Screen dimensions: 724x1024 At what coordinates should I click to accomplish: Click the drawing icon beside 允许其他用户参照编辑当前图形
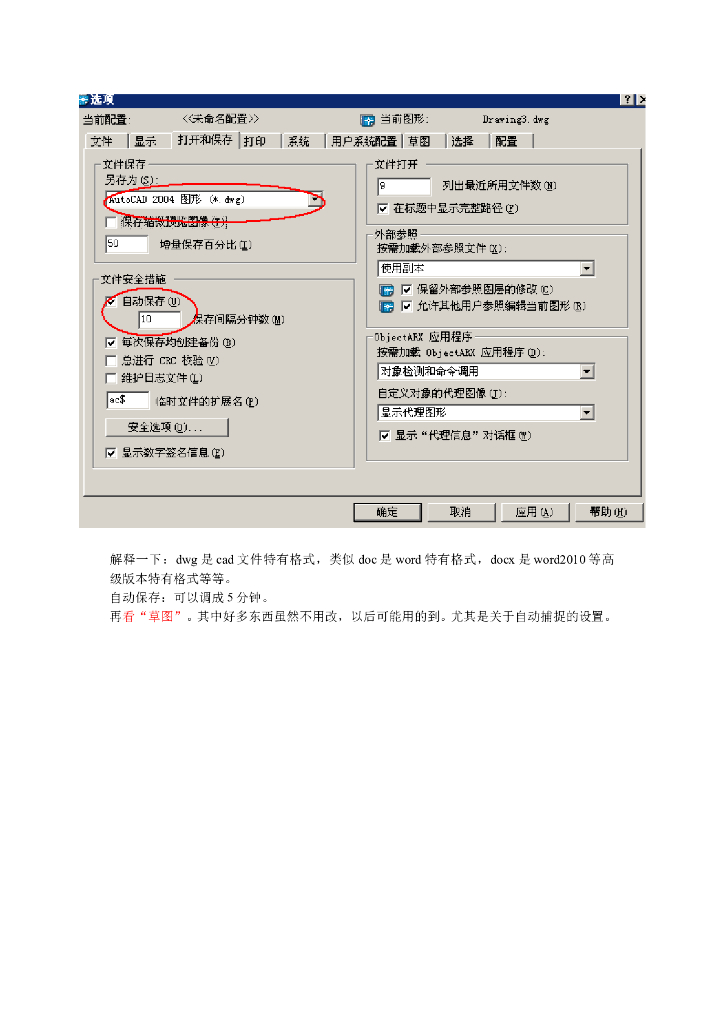[x=386, y=306]
